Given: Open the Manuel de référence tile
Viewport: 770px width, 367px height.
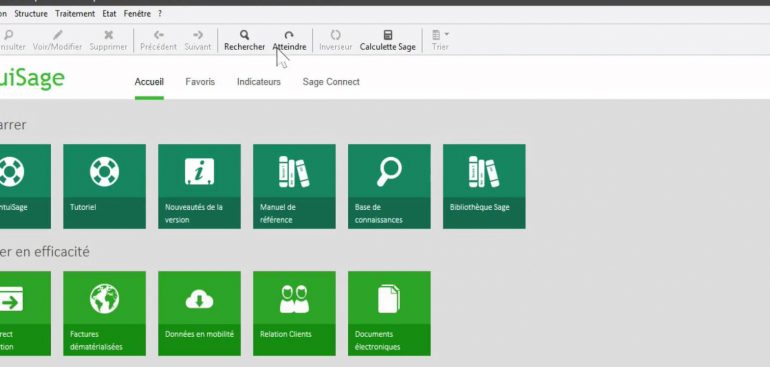Looking at the screenshot, I should click(294, 186).
